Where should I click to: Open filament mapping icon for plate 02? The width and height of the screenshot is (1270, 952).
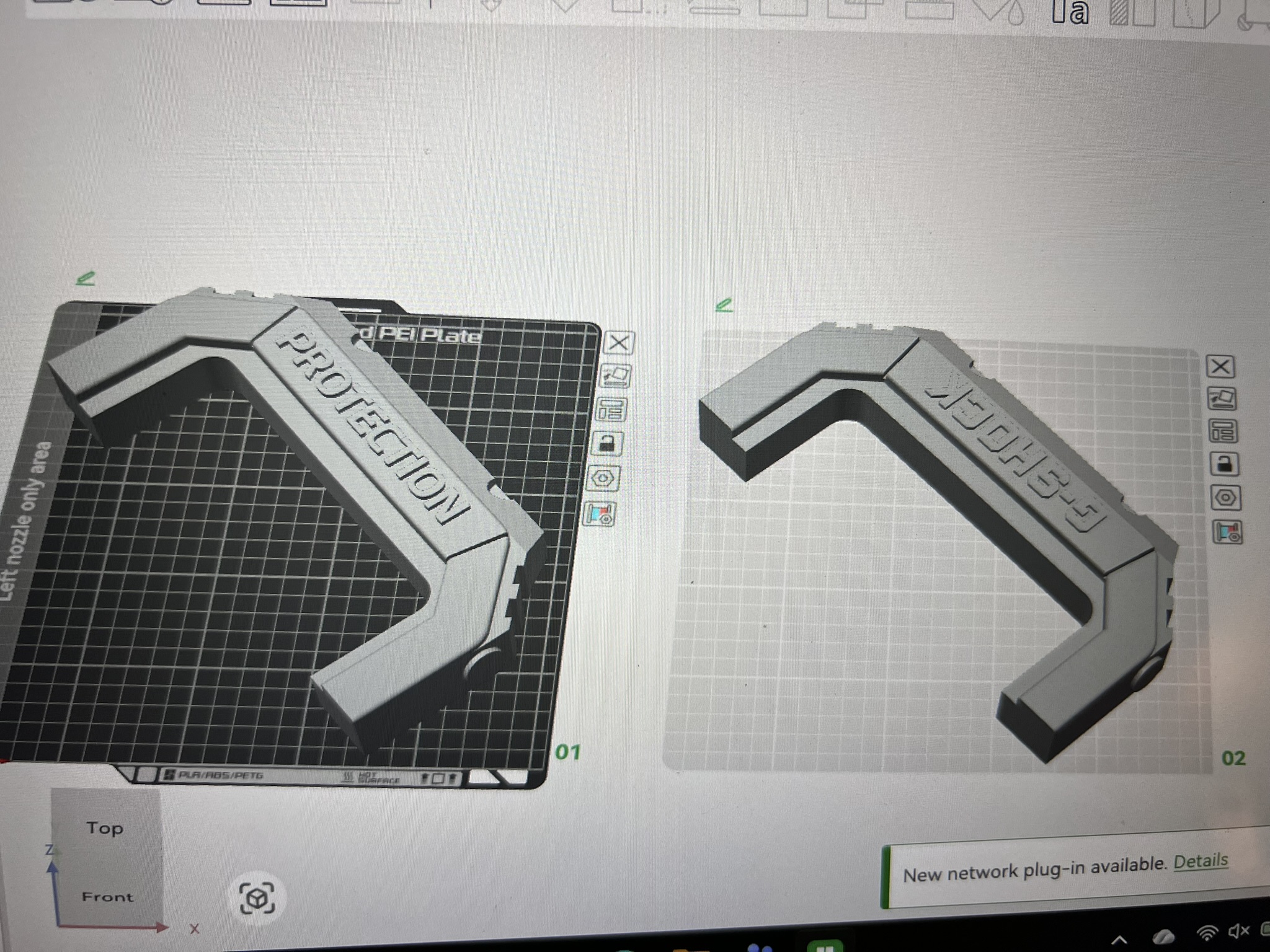click(1227, 532)
